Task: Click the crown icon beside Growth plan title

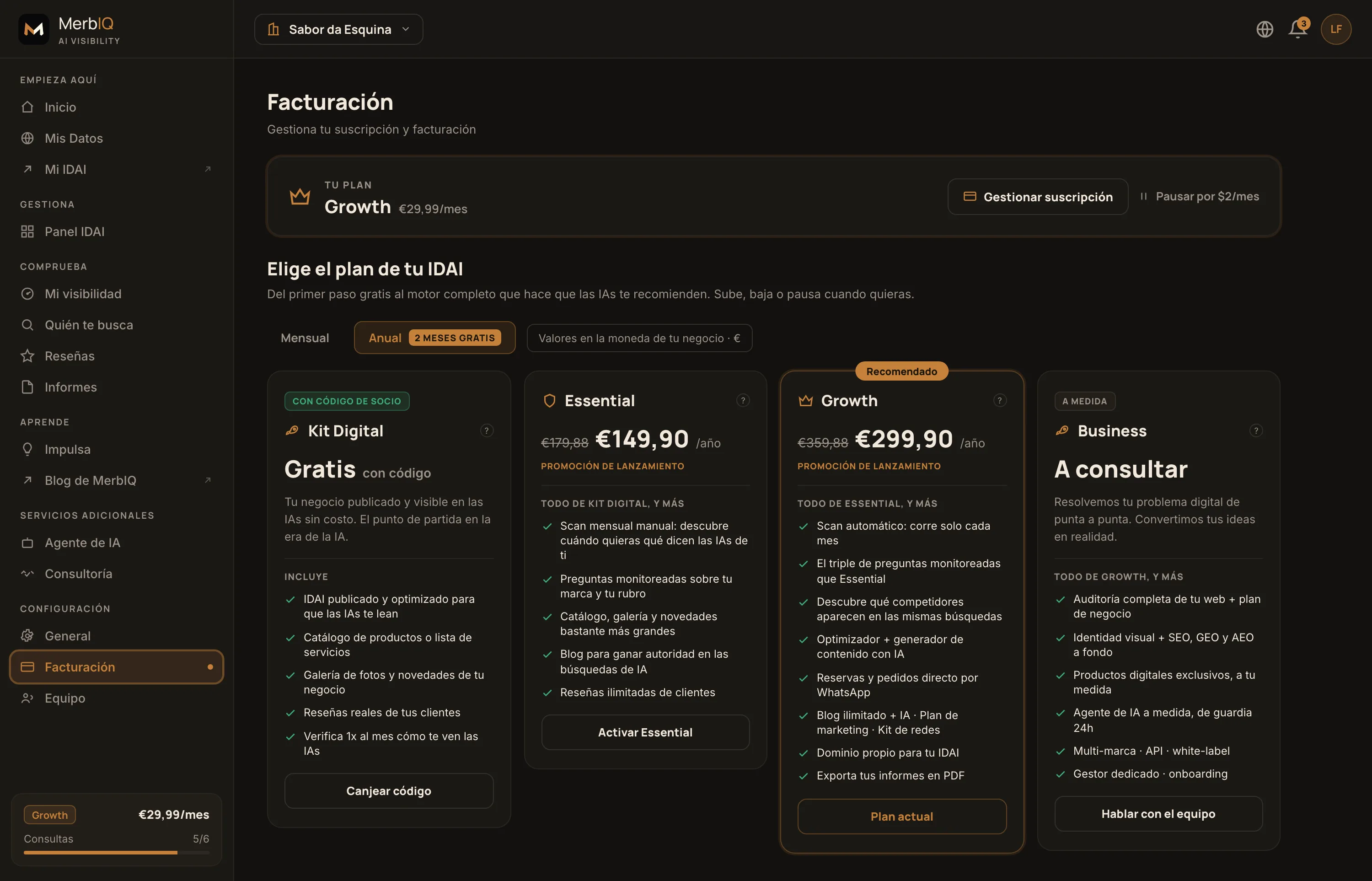Action: (x=806, y=401)
